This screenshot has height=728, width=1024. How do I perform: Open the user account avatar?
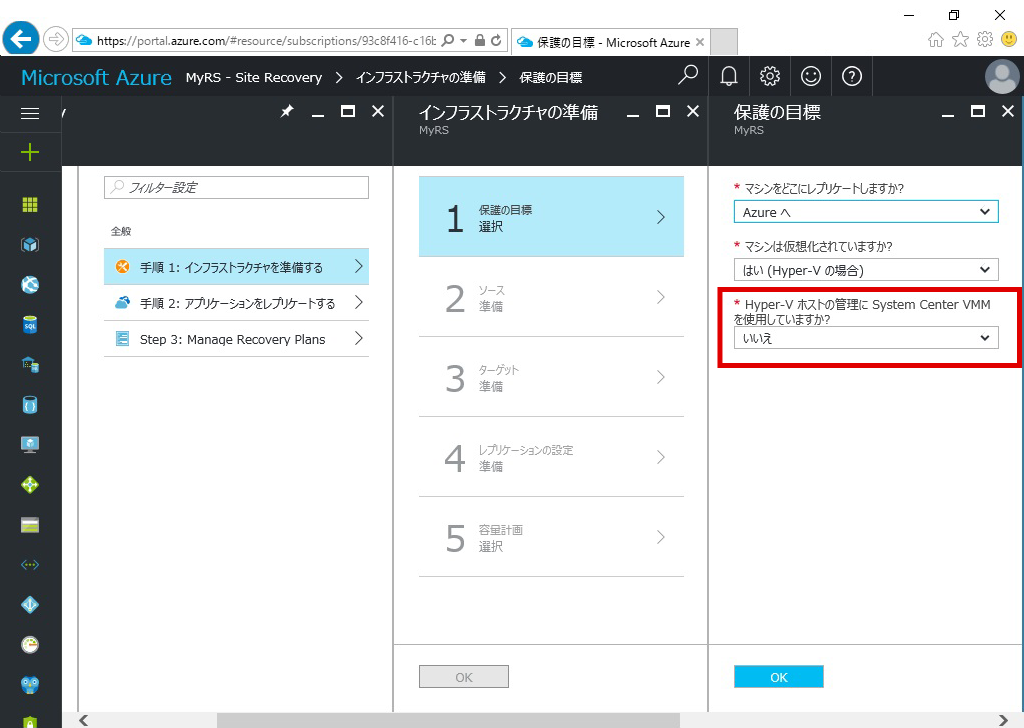(1002, 77)
